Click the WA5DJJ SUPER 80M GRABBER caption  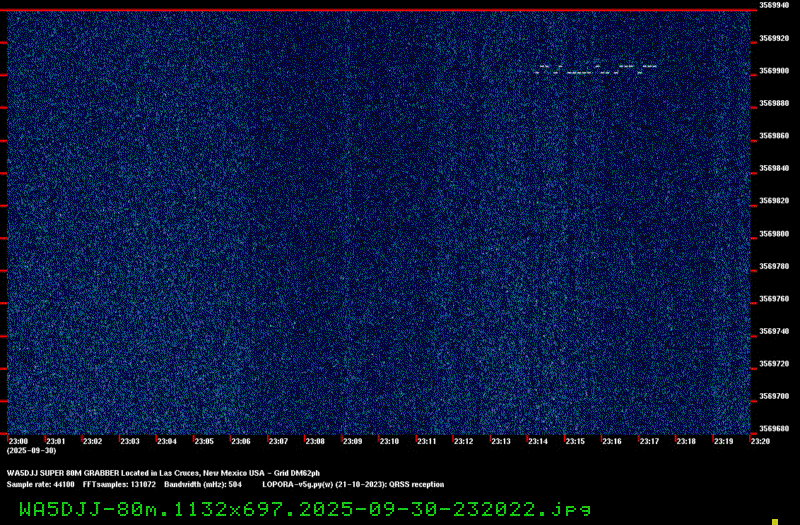163,473
